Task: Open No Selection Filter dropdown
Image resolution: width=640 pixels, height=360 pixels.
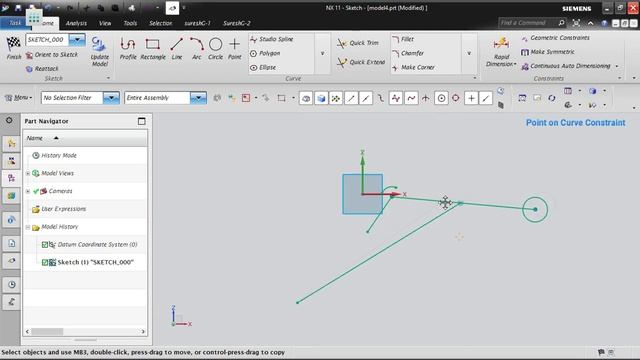Action: [111, 98]
